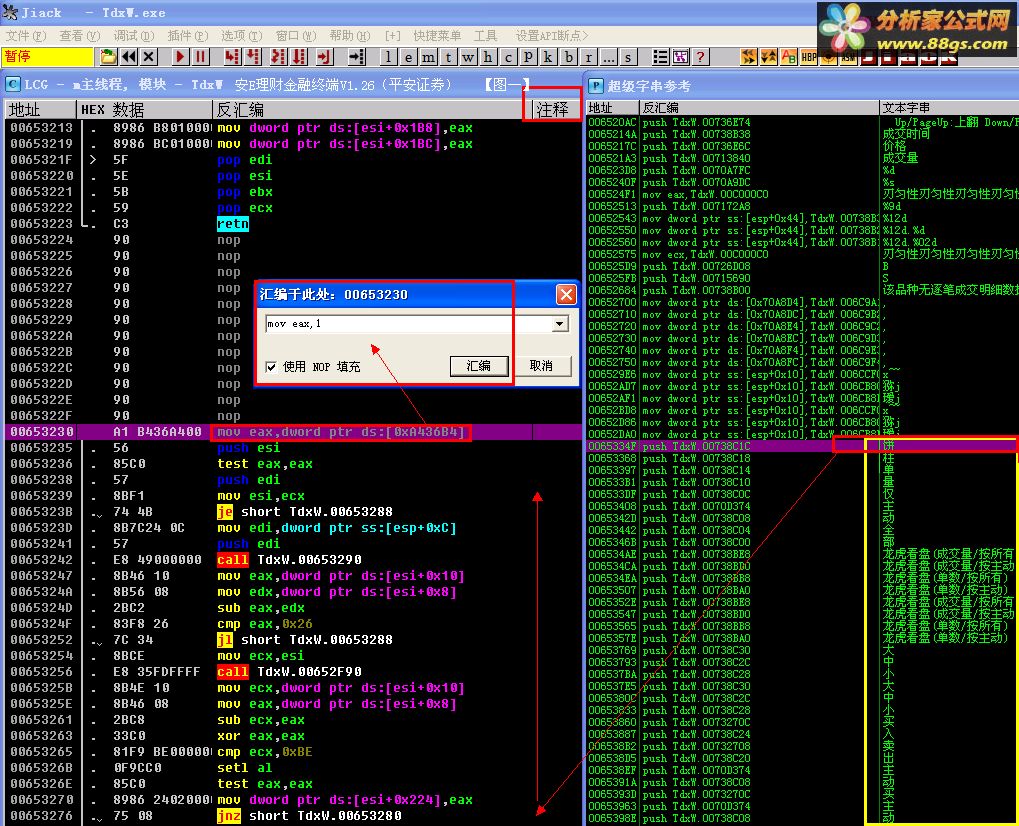Close the 汇编于此处 dialog
Viewport: 1019px width, 826px height.
click(566, 294)
